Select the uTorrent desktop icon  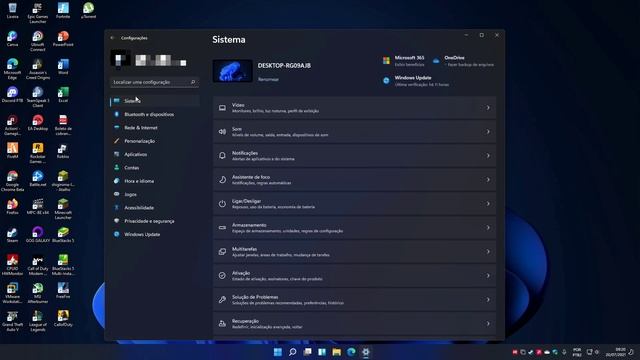89,11
